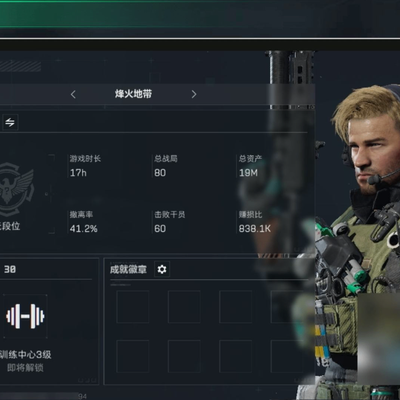This screenshot has width=400, height=400.
Task: Select the 烽火地带 mode title
Action: tap(133, 94)
